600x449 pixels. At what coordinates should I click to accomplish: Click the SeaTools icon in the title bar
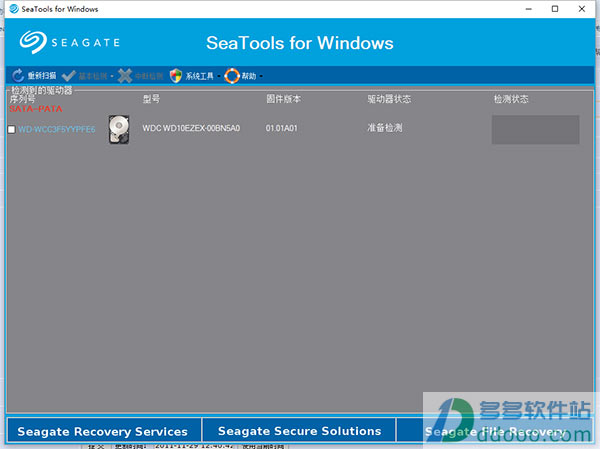coord(14,9)
